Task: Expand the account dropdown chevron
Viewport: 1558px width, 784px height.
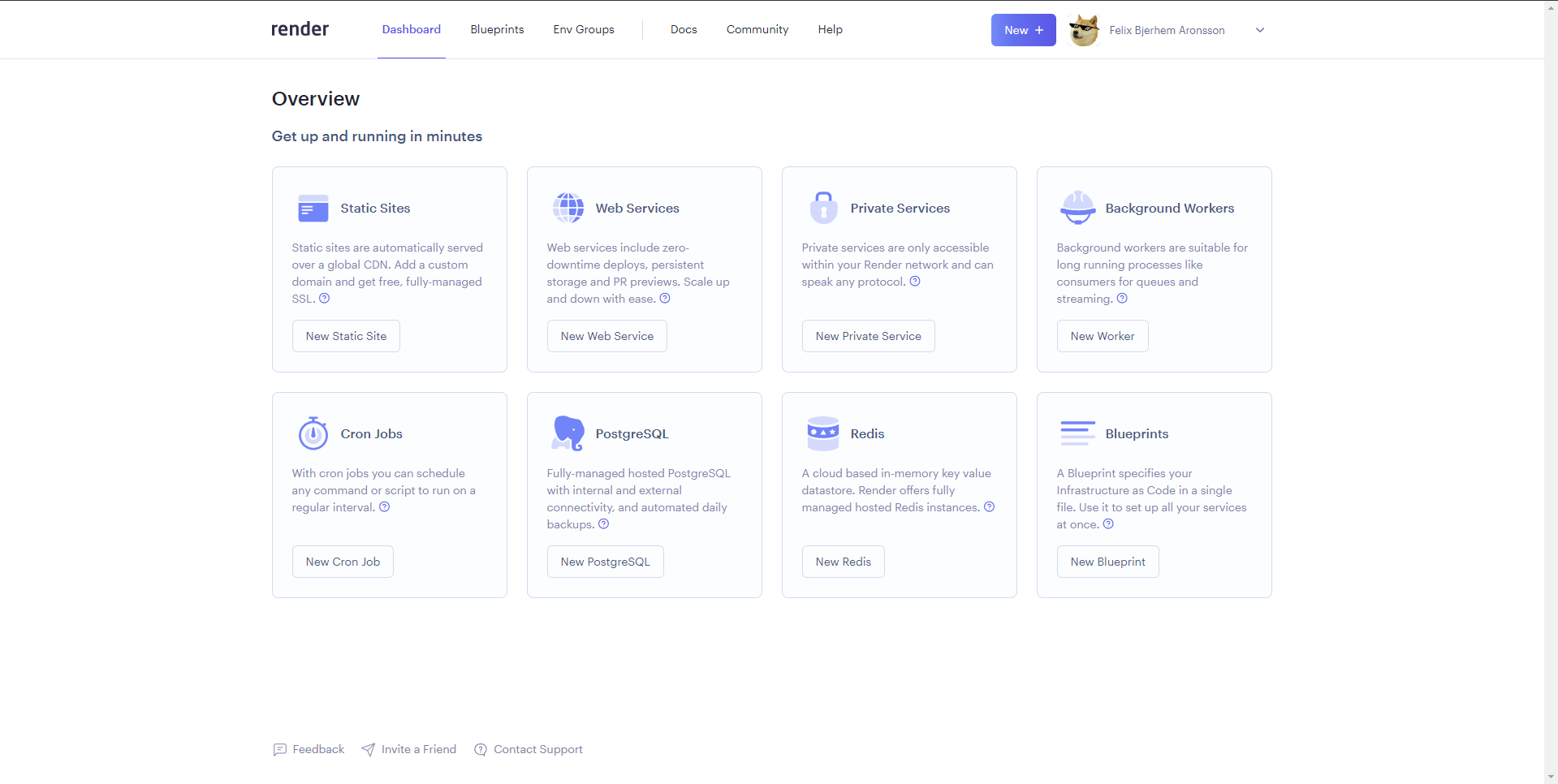Action: (1260, 30)
